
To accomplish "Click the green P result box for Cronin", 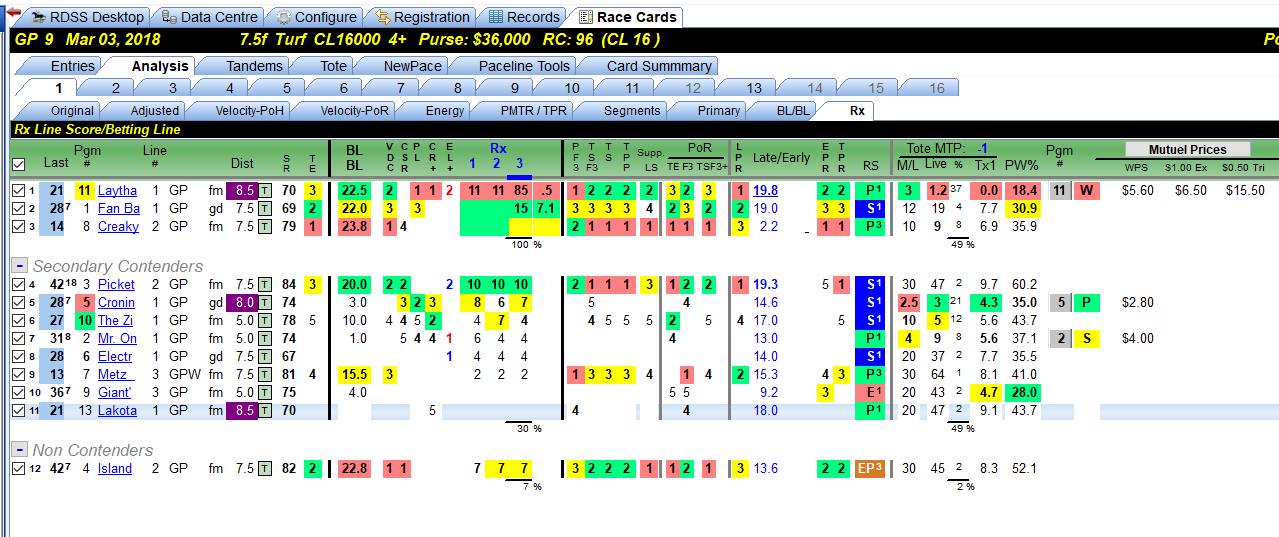I will [1086, 302].
